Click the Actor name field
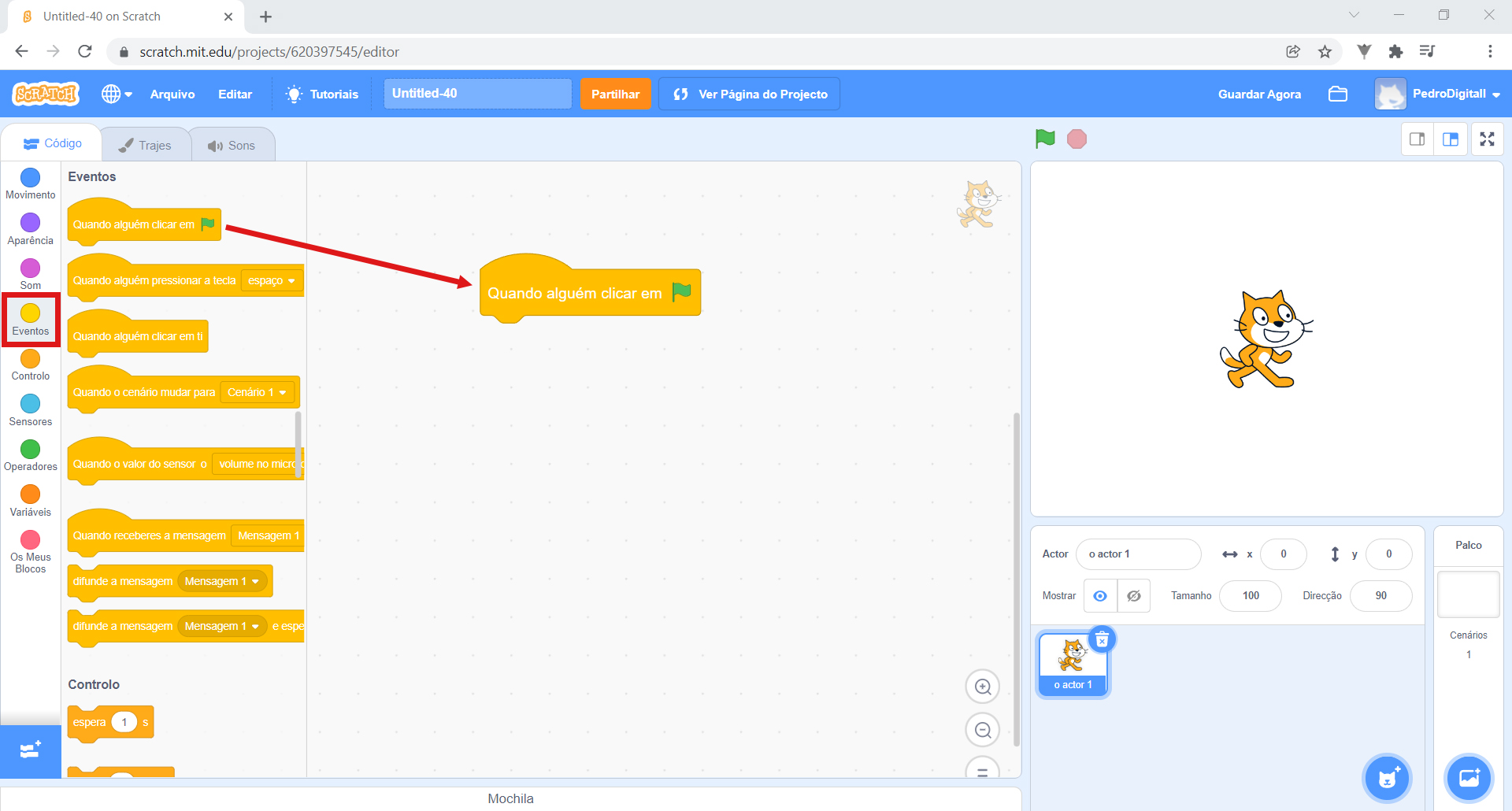The height and width of the screenshot is (811, 1512). [x=1138, y=554]
